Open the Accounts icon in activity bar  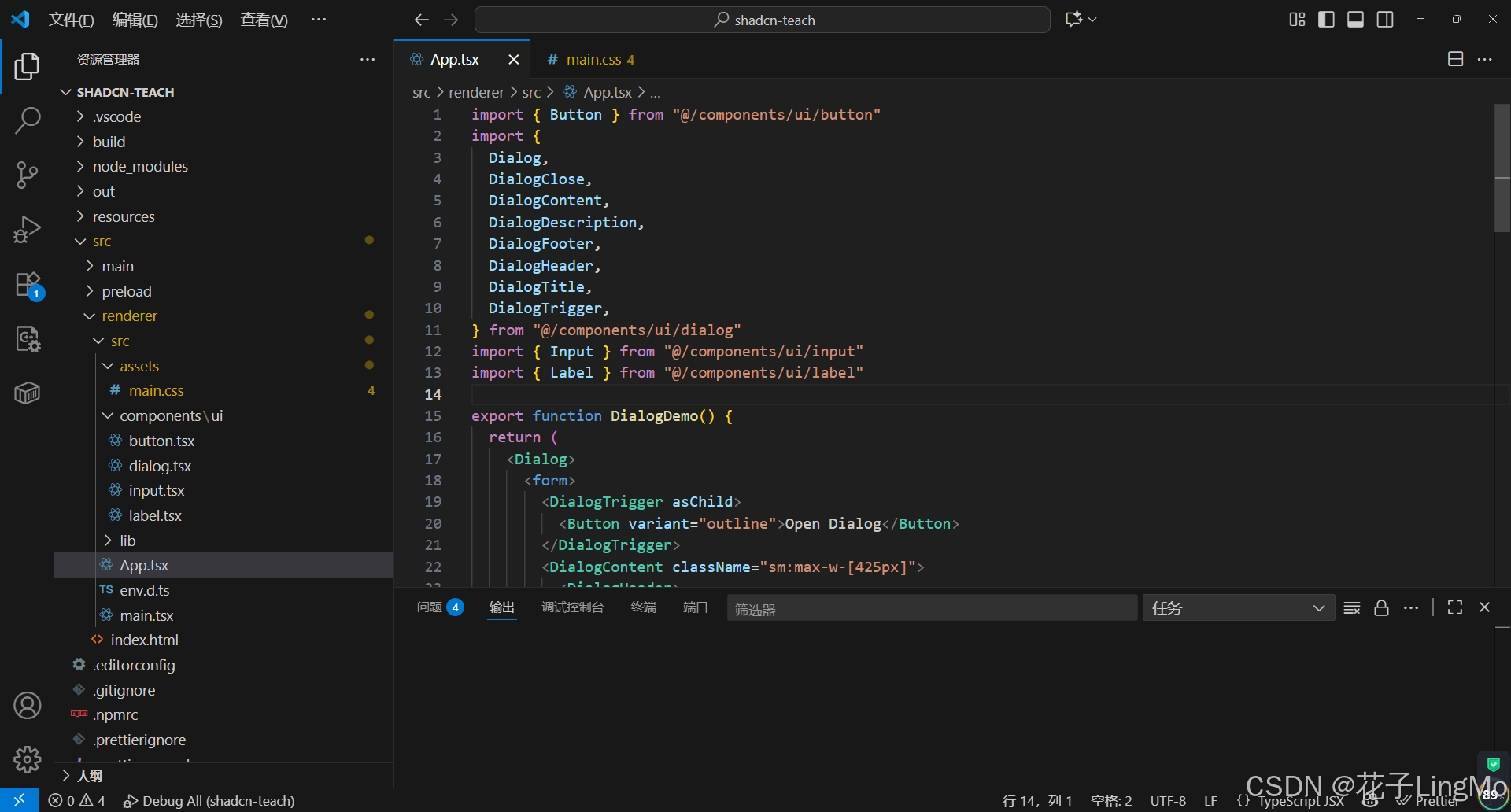pyautogui.click(x=28, y=706)
